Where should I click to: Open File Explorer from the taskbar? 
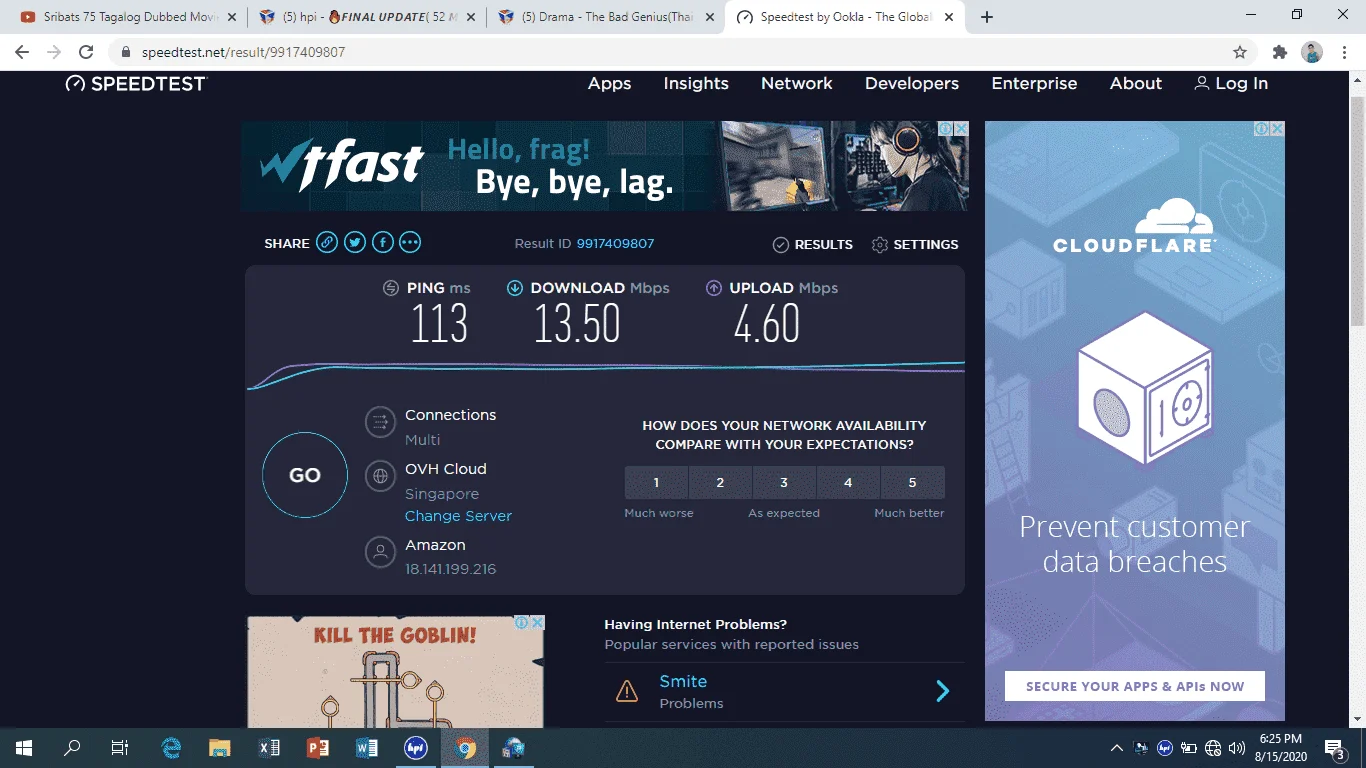[220, 748]
